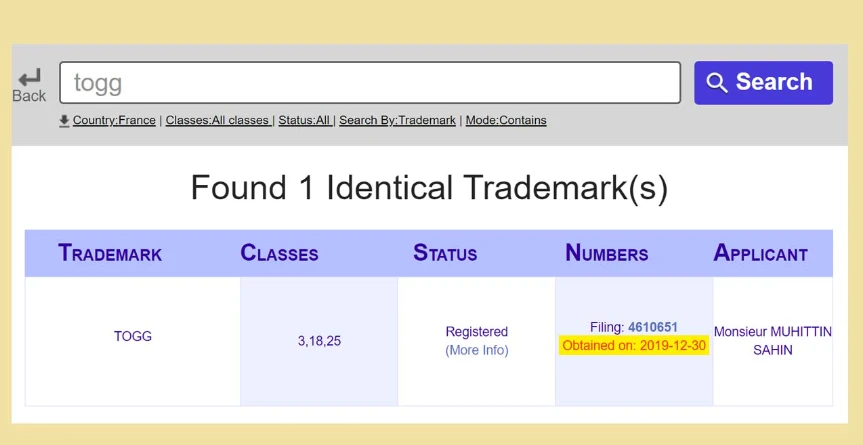Open the Classes:All classes filter
Viewport: 863px width, 445px height.
pyautogui.click(x=217, y=120)
